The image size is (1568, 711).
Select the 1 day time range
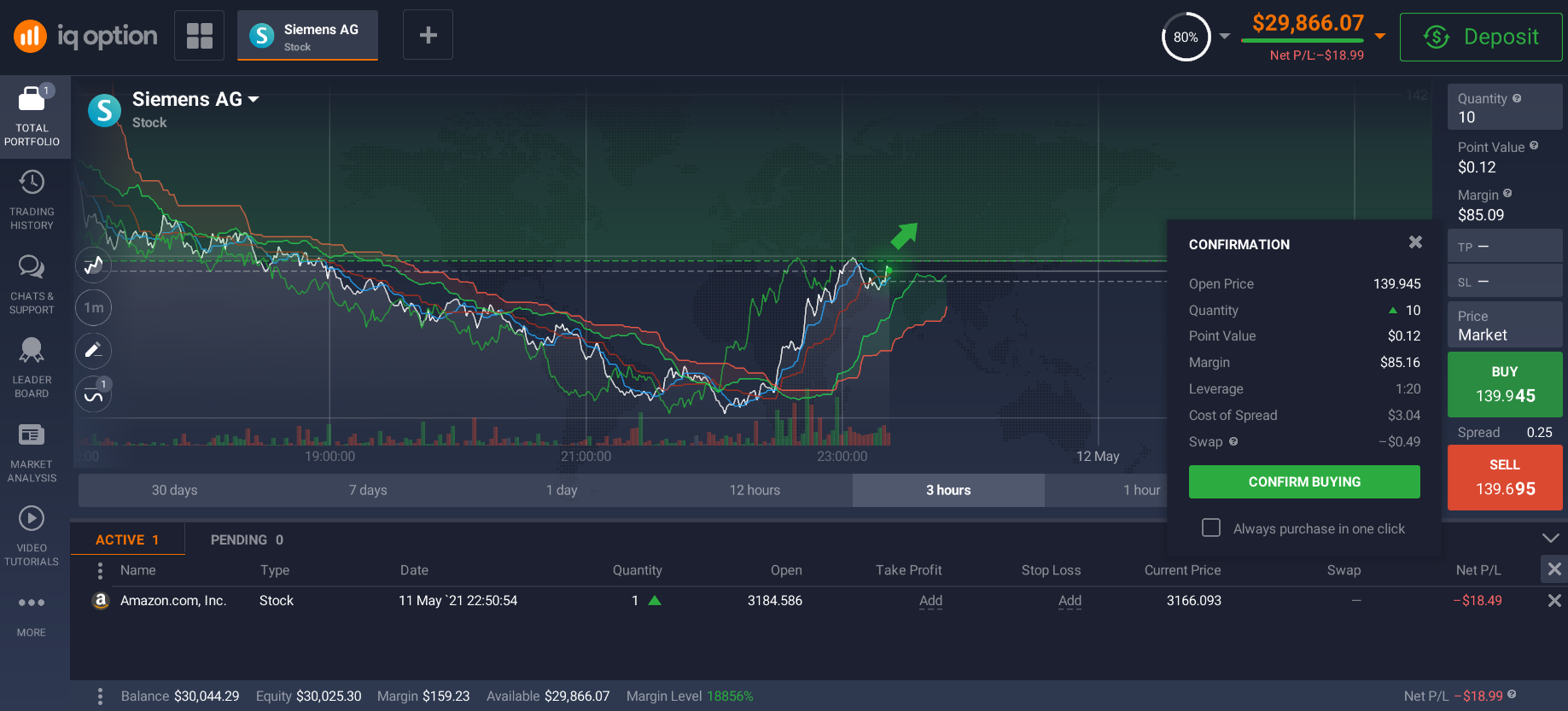[562, 490]
